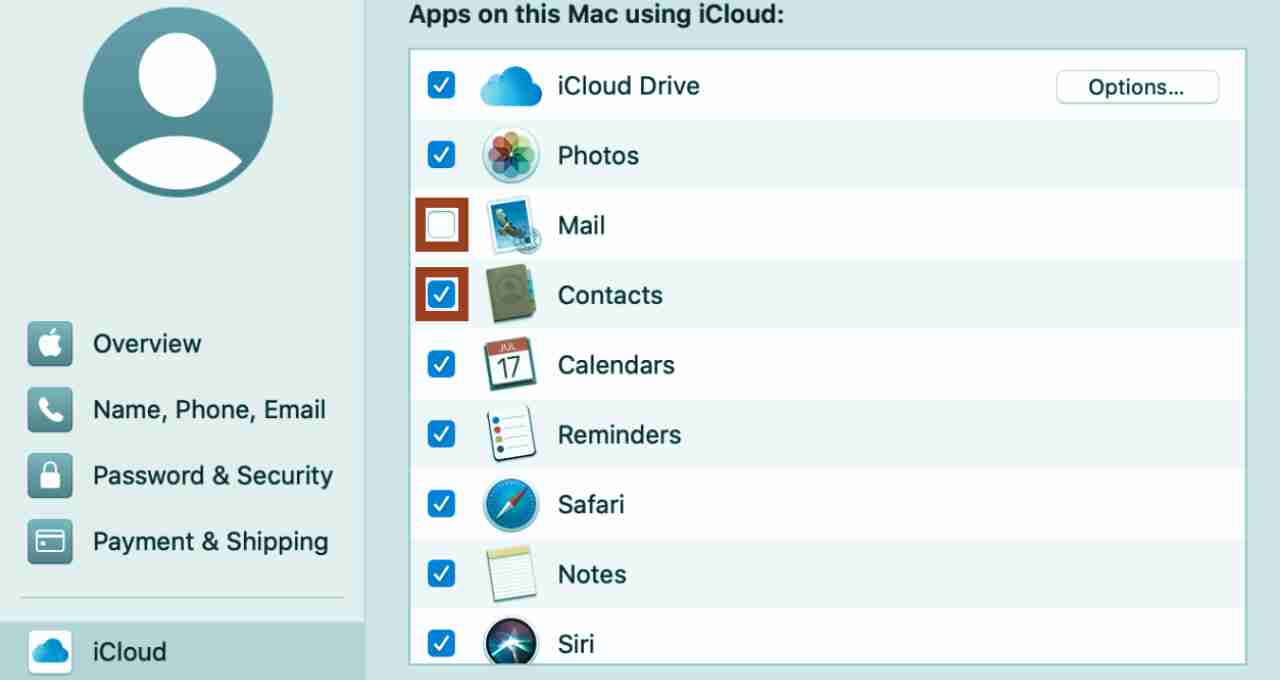Click the Siri label
Viewport: 1280px width, 680px height.
tap(576, 643)
